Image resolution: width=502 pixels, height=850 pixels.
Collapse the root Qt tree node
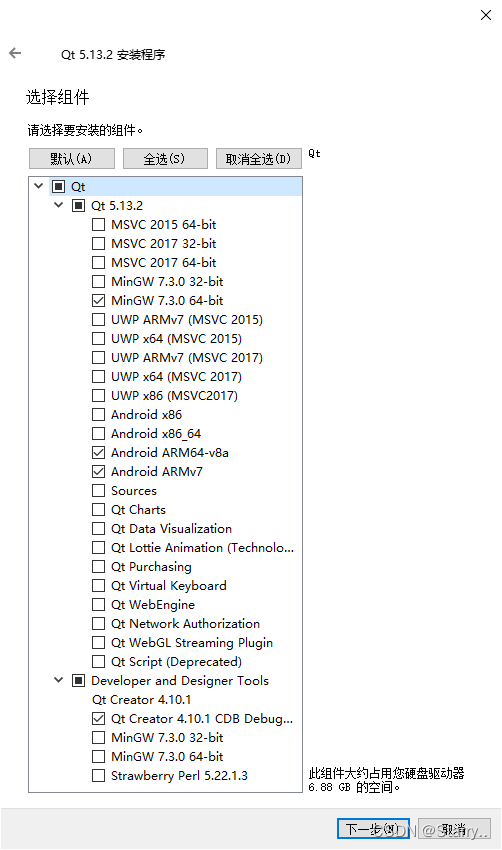[38, 186]
